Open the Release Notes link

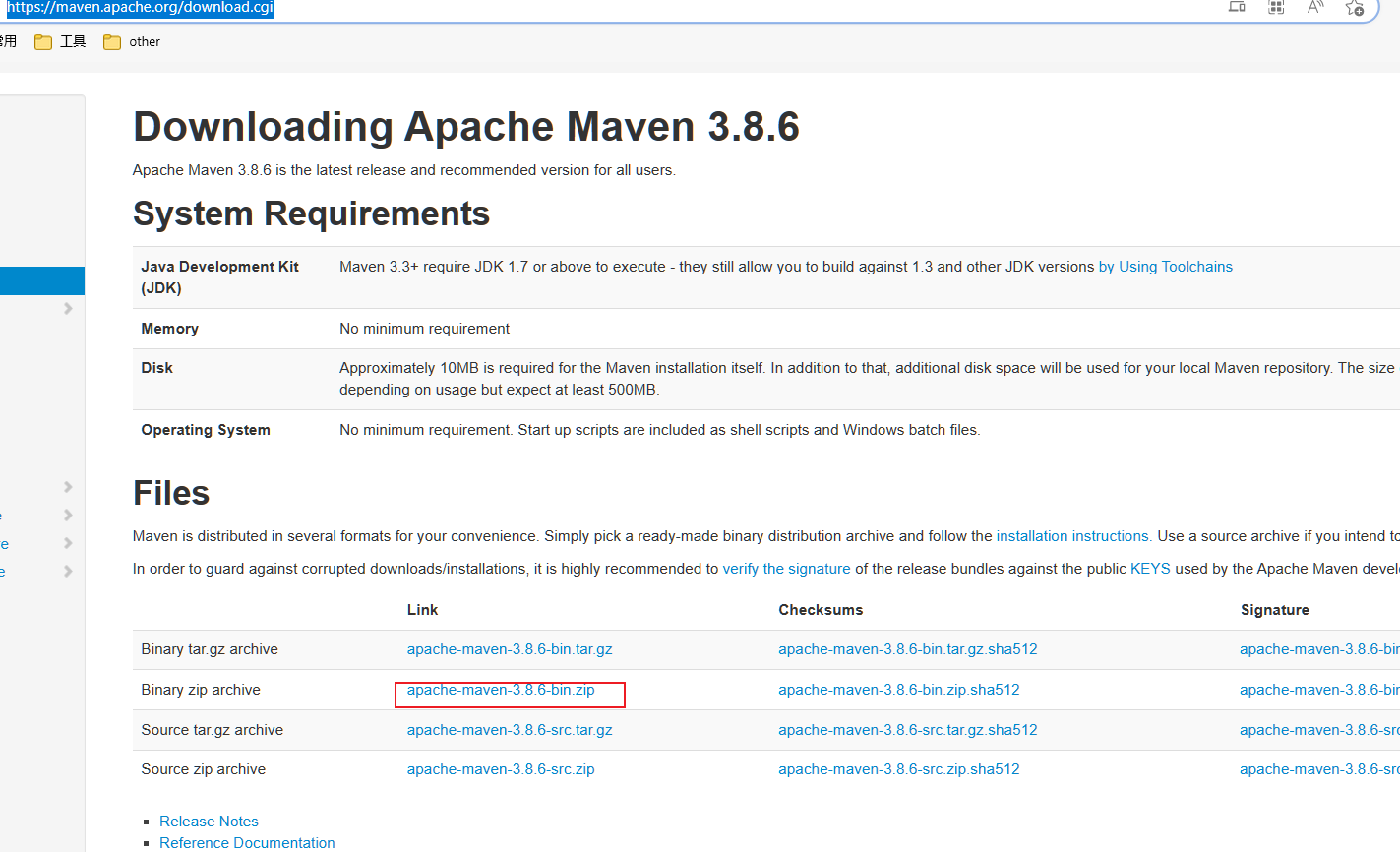pyautogui.click(x=209, y=822)
